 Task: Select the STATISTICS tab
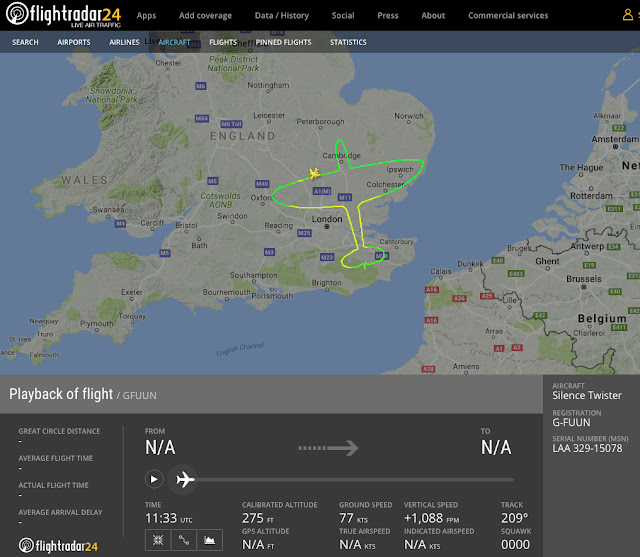[348, 42]
